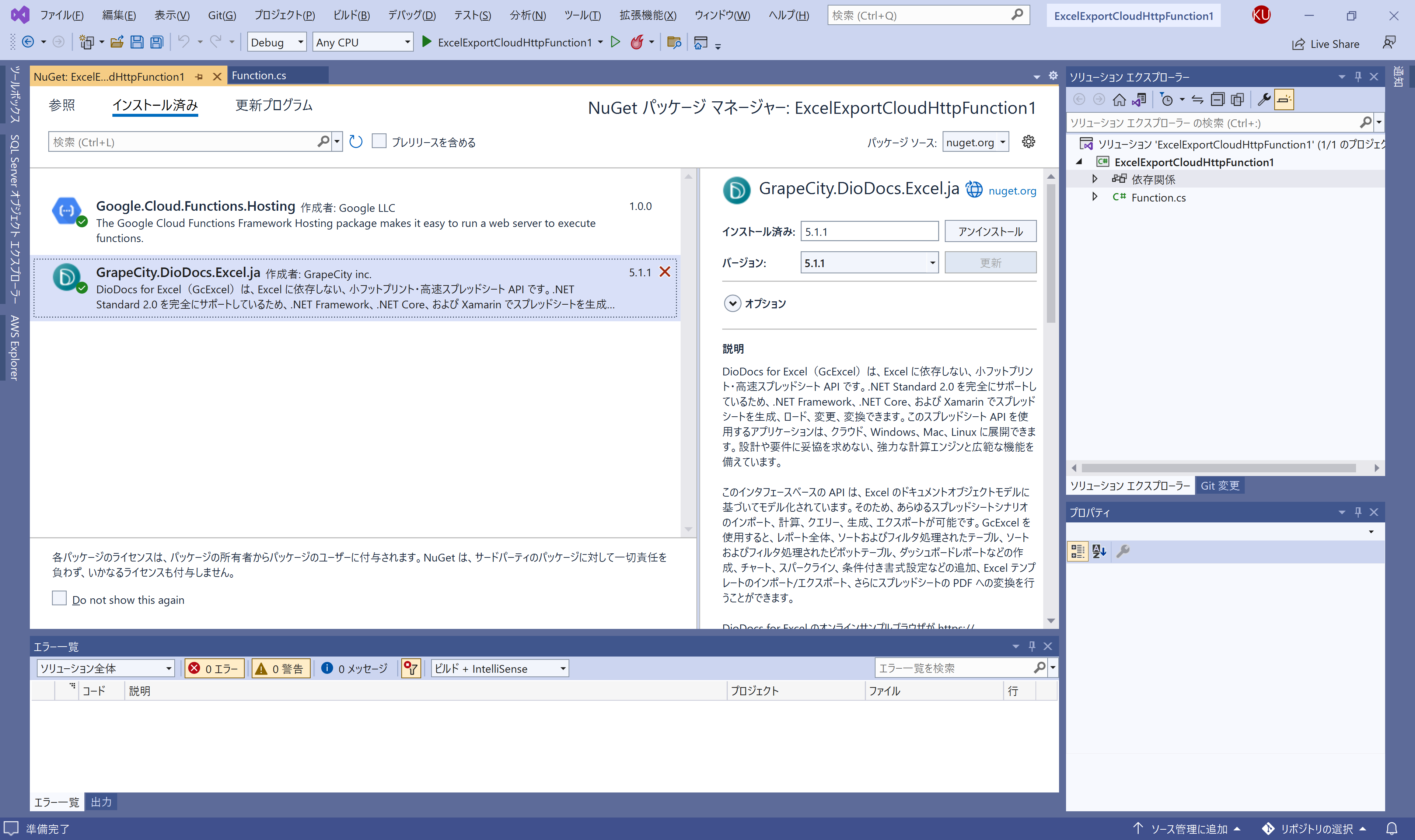
Task: Click Show All Files icon in Solution Explorer
Action: 1237,100
